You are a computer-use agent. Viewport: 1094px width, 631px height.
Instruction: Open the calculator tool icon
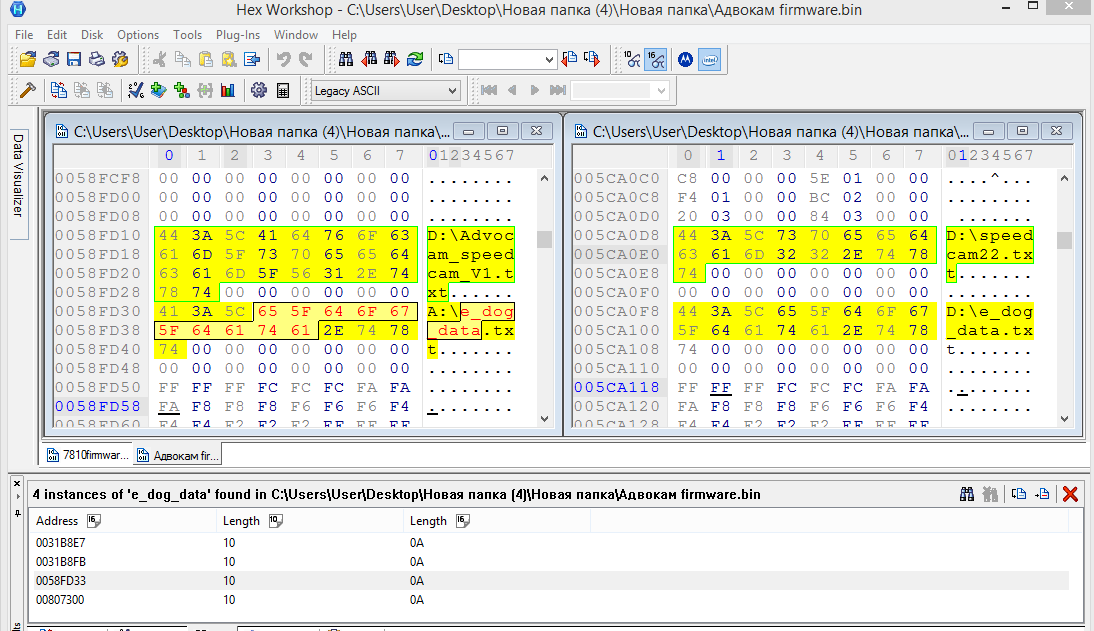283,91
